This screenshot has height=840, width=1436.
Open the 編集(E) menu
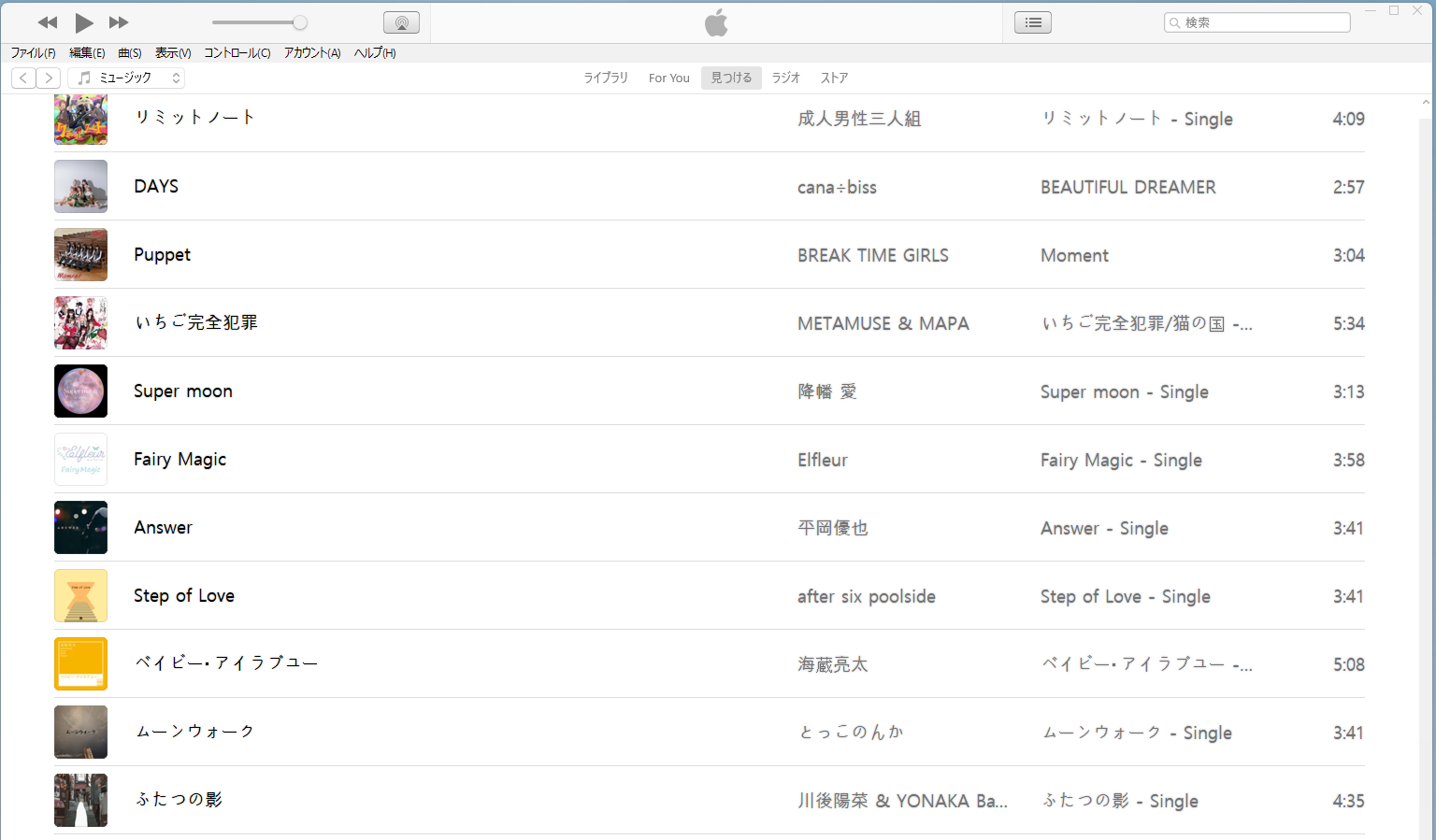coord(87,53)
